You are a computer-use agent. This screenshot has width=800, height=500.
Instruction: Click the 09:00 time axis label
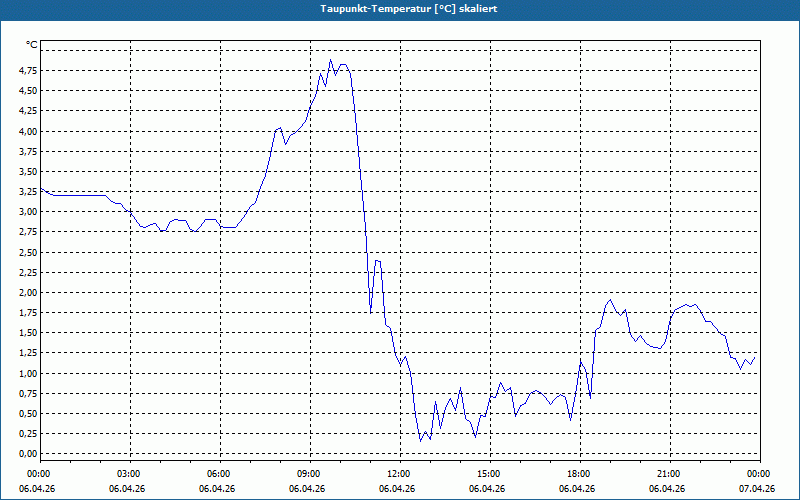pos(310,474)
